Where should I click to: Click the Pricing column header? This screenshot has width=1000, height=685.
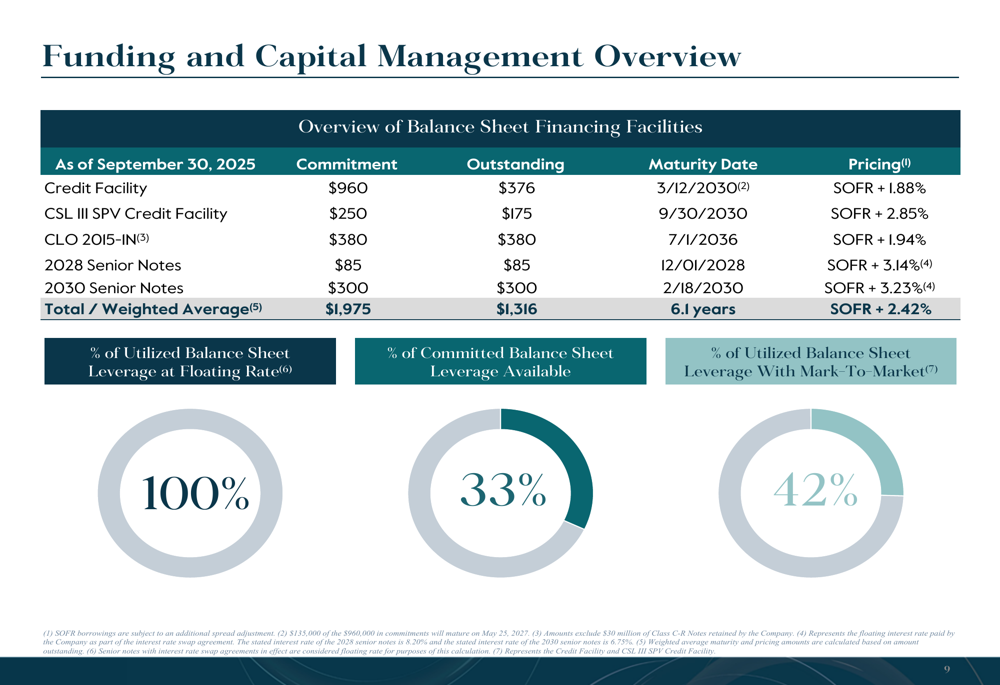tap(879, 163)
